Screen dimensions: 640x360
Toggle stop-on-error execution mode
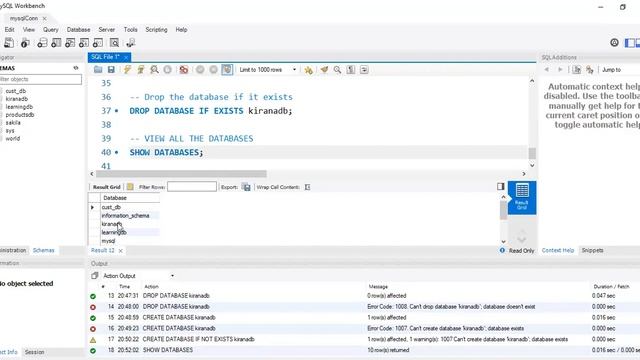184,70
